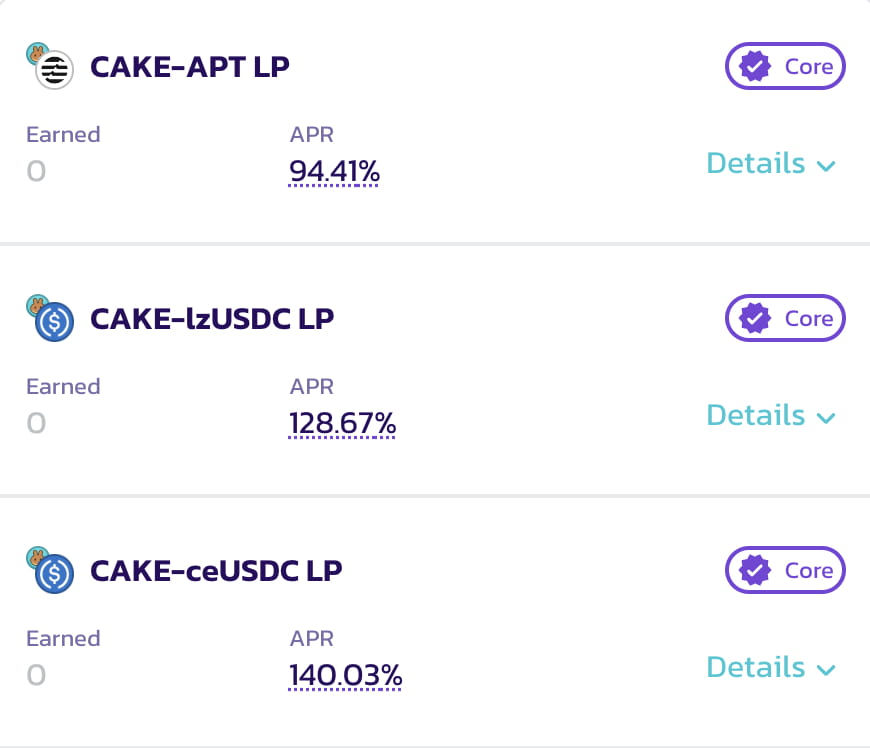Click the Core badge on CAKE-APT farm
The height and width of the screenshot is (748, 870).
[785, 66]
